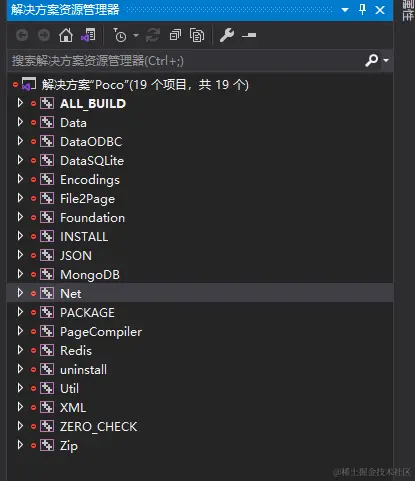Click the Forward navigation arrow in toolbar
The height and width of the screenshot is (481, 415).
pyautogui.click(x=44, y=35)
